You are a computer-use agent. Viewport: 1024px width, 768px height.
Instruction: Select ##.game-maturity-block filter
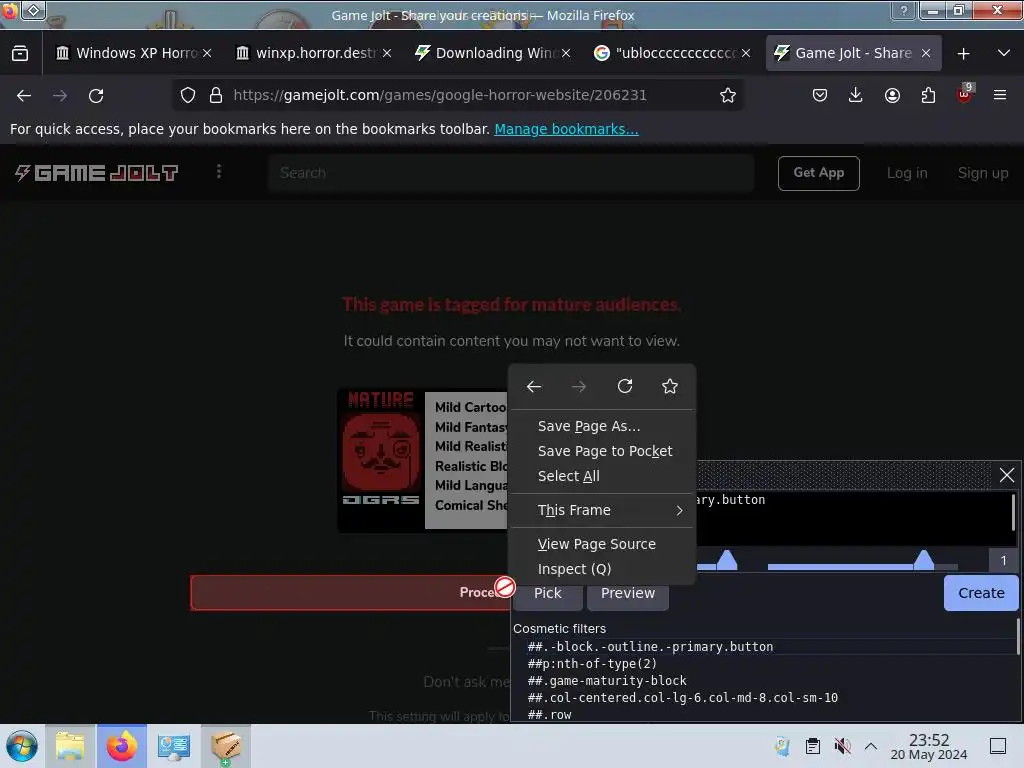coord(607,680)
